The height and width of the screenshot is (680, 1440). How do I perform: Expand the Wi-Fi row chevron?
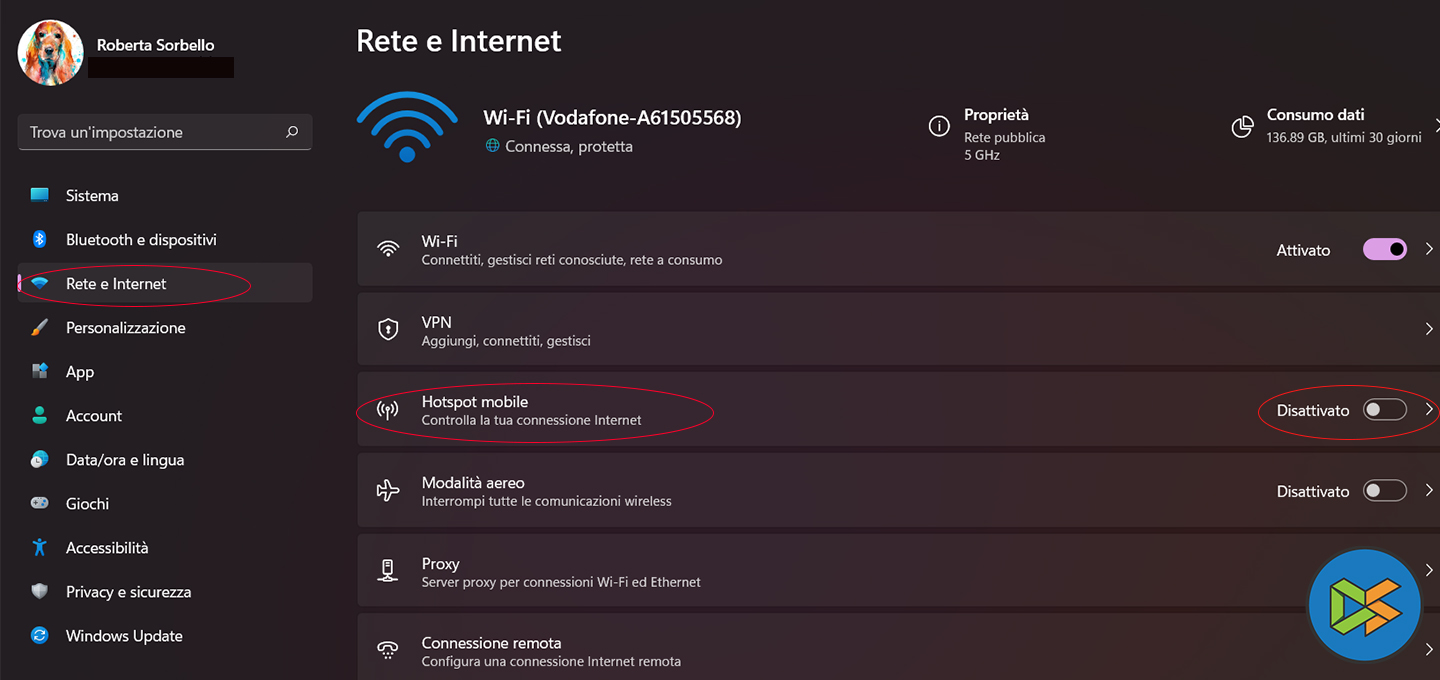(1429, 249)
